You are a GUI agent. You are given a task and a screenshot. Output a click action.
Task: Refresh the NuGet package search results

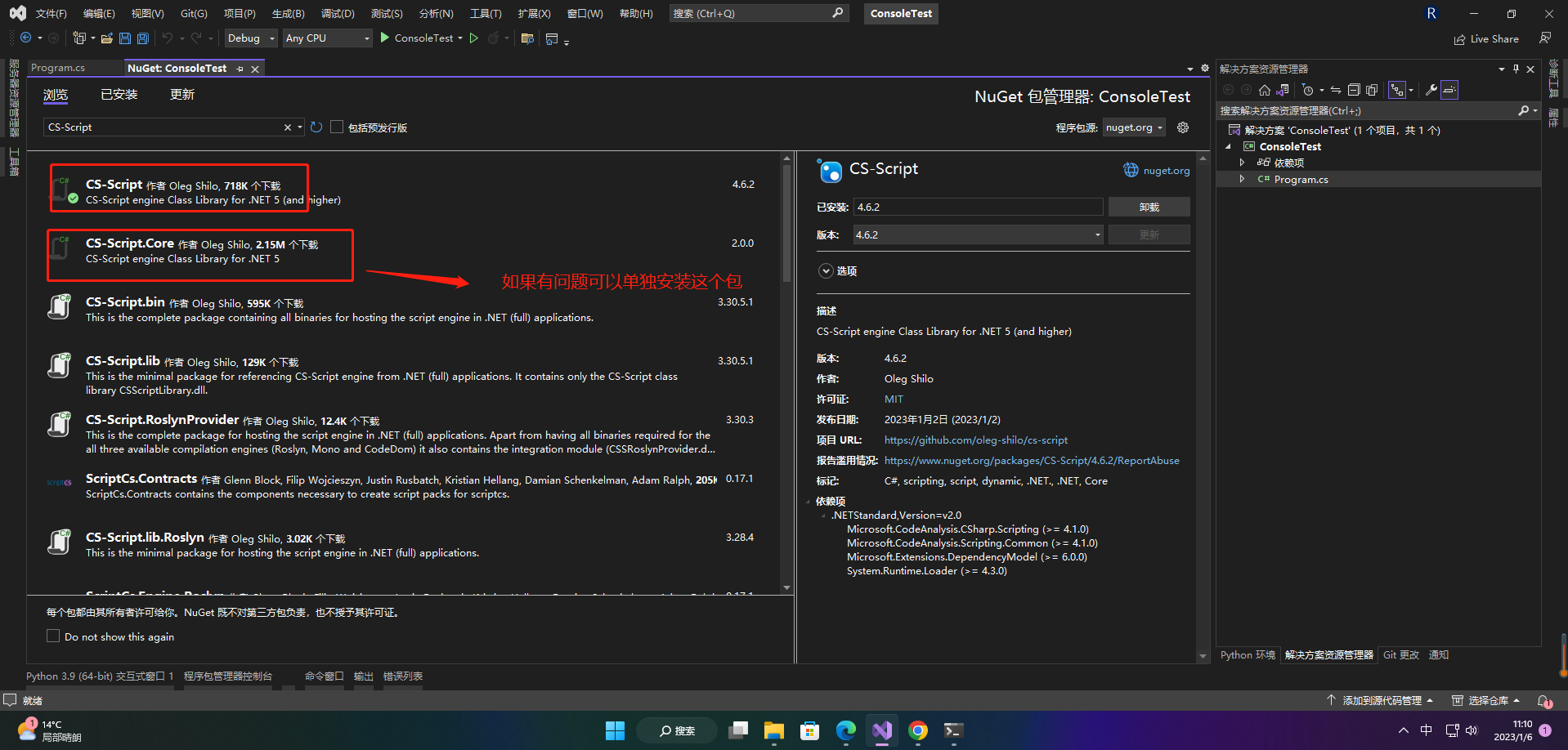point(316,127)
